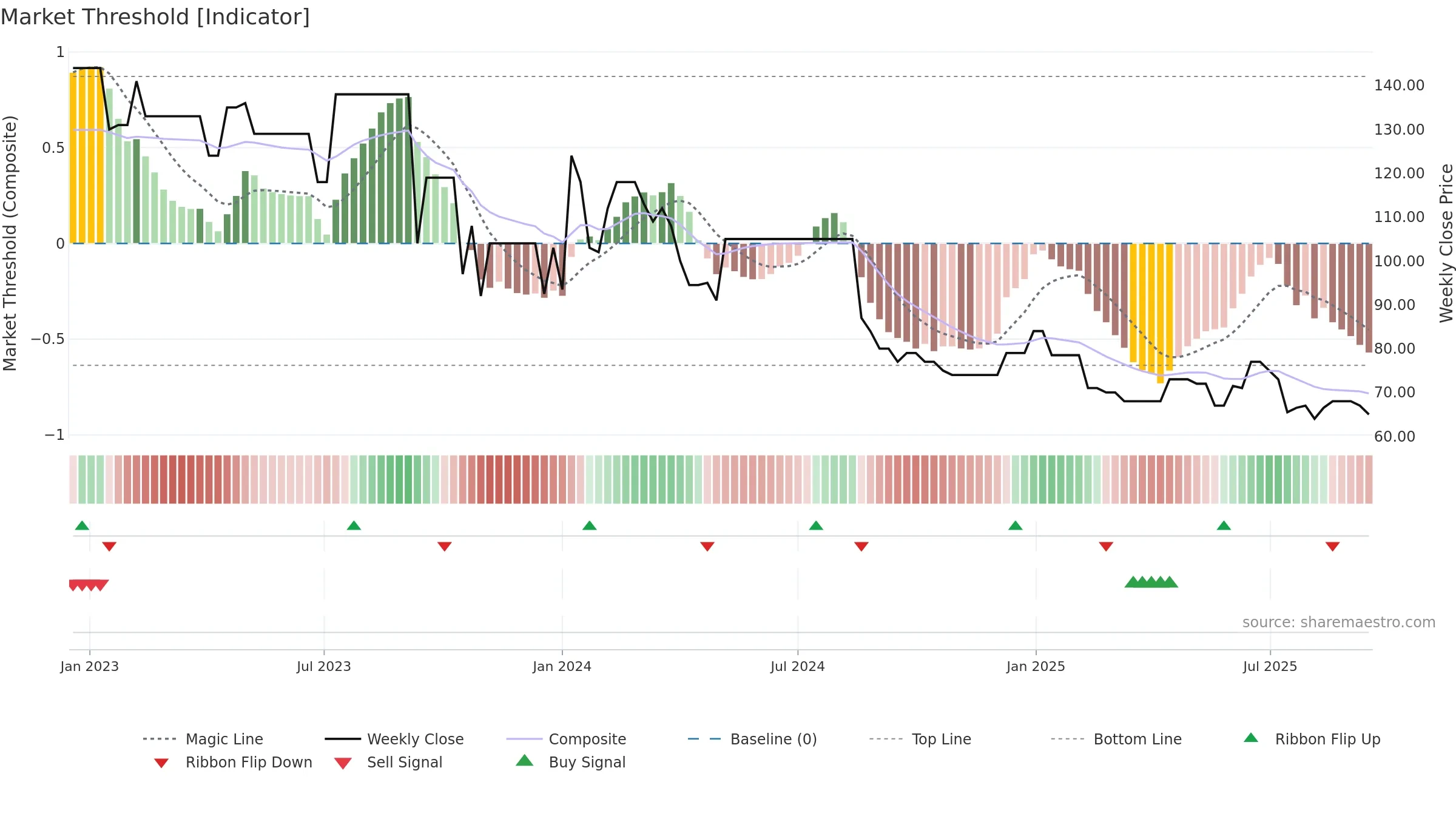The height and width of the screenshot is (819, 1456).
Task: Toggle the Magic Line legend entry
Action: pyautogui.click(x=203, y=739)
